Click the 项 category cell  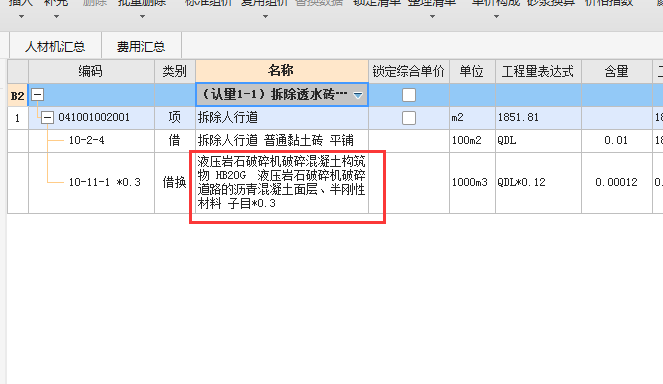coord(175,118)
